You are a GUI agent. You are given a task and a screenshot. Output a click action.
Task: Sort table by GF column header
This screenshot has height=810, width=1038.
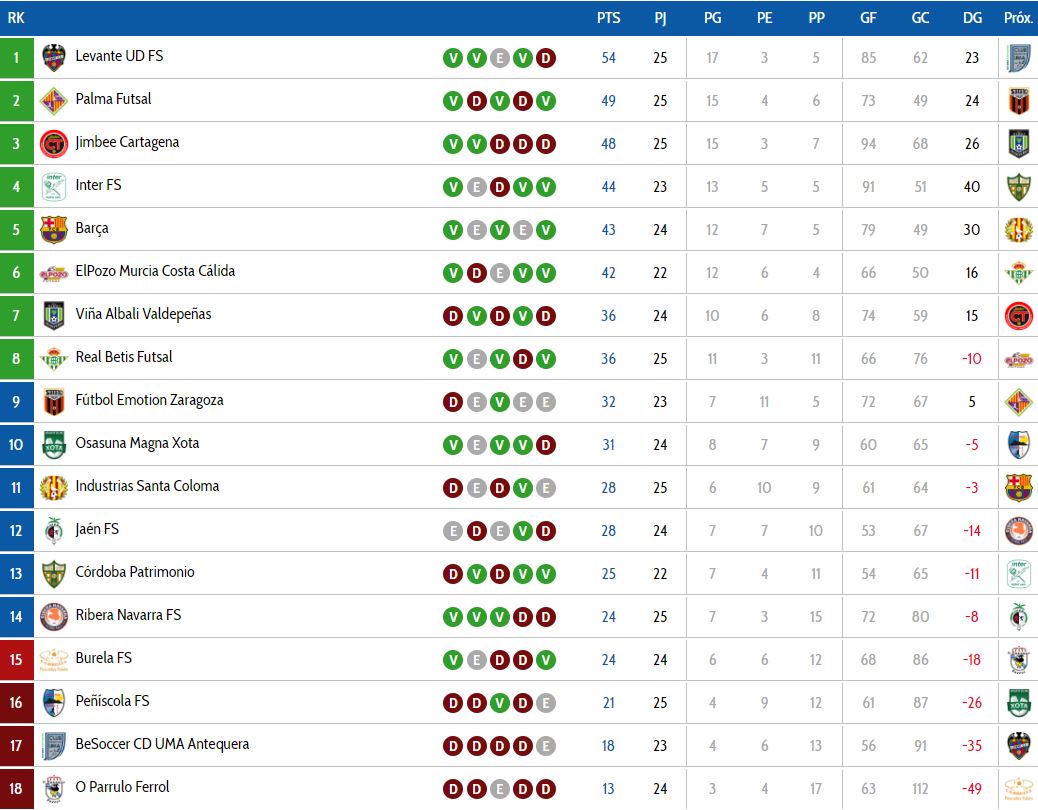coord(868,18)
